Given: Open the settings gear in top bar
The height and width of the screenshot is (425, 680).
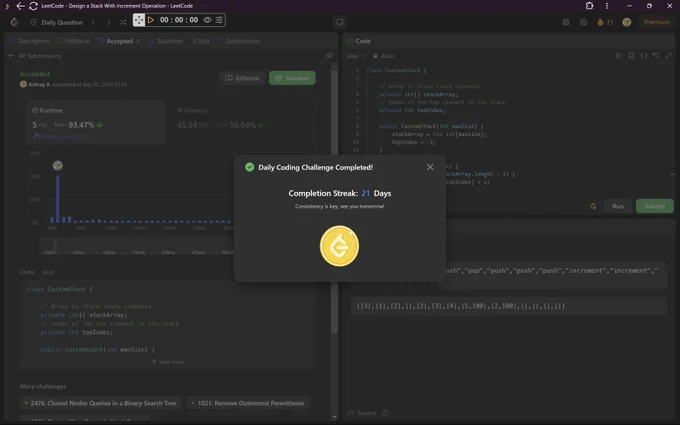Looking at the screenshot, I should (x=584, y=22).
